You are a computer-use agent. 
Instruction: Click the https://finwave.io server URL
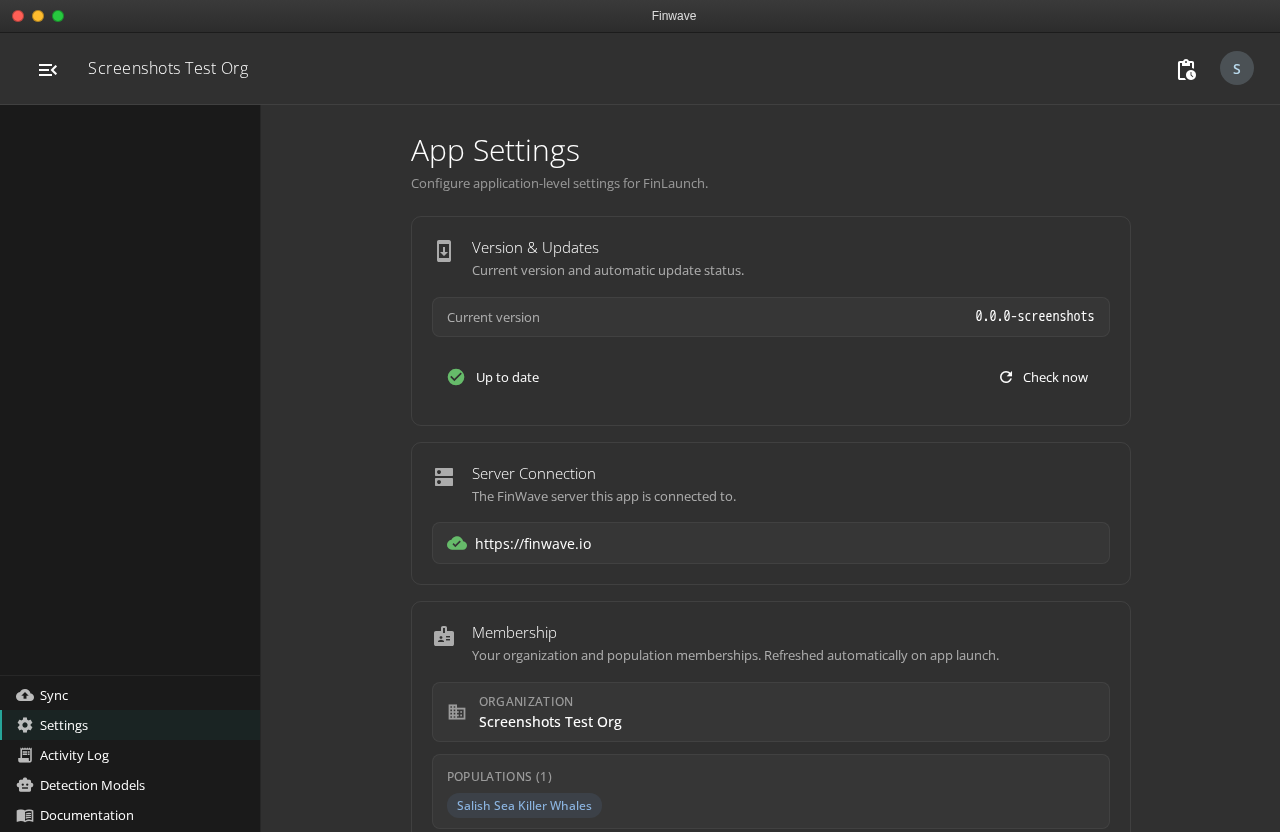[533, 544]
